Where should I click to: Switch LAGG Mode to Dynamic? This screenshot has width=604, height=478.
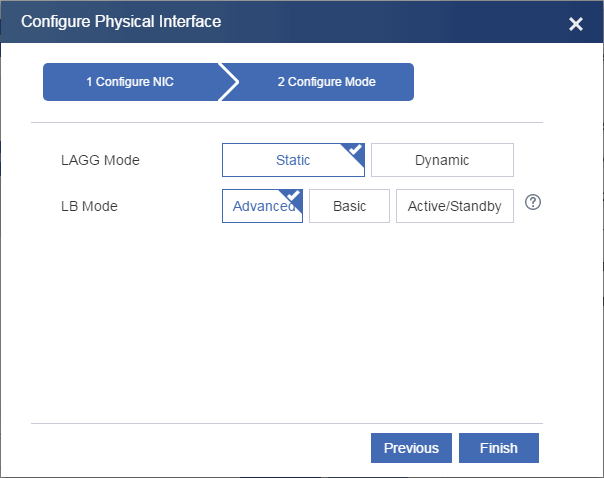[x=442, y=160]
